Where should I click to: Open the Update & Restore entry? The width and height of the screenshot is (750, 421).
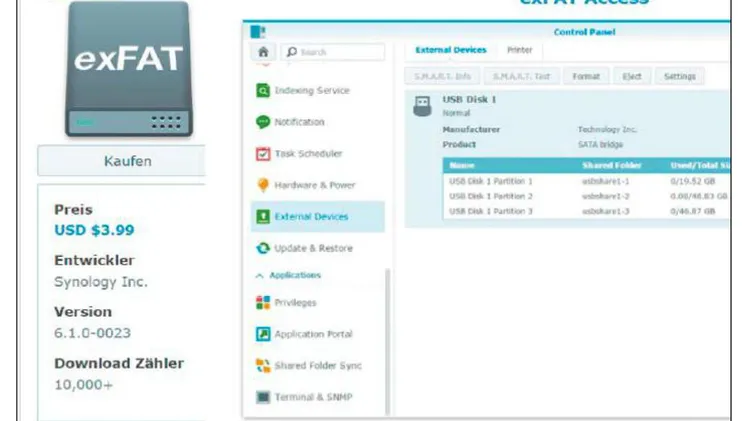tap(313, 248)
